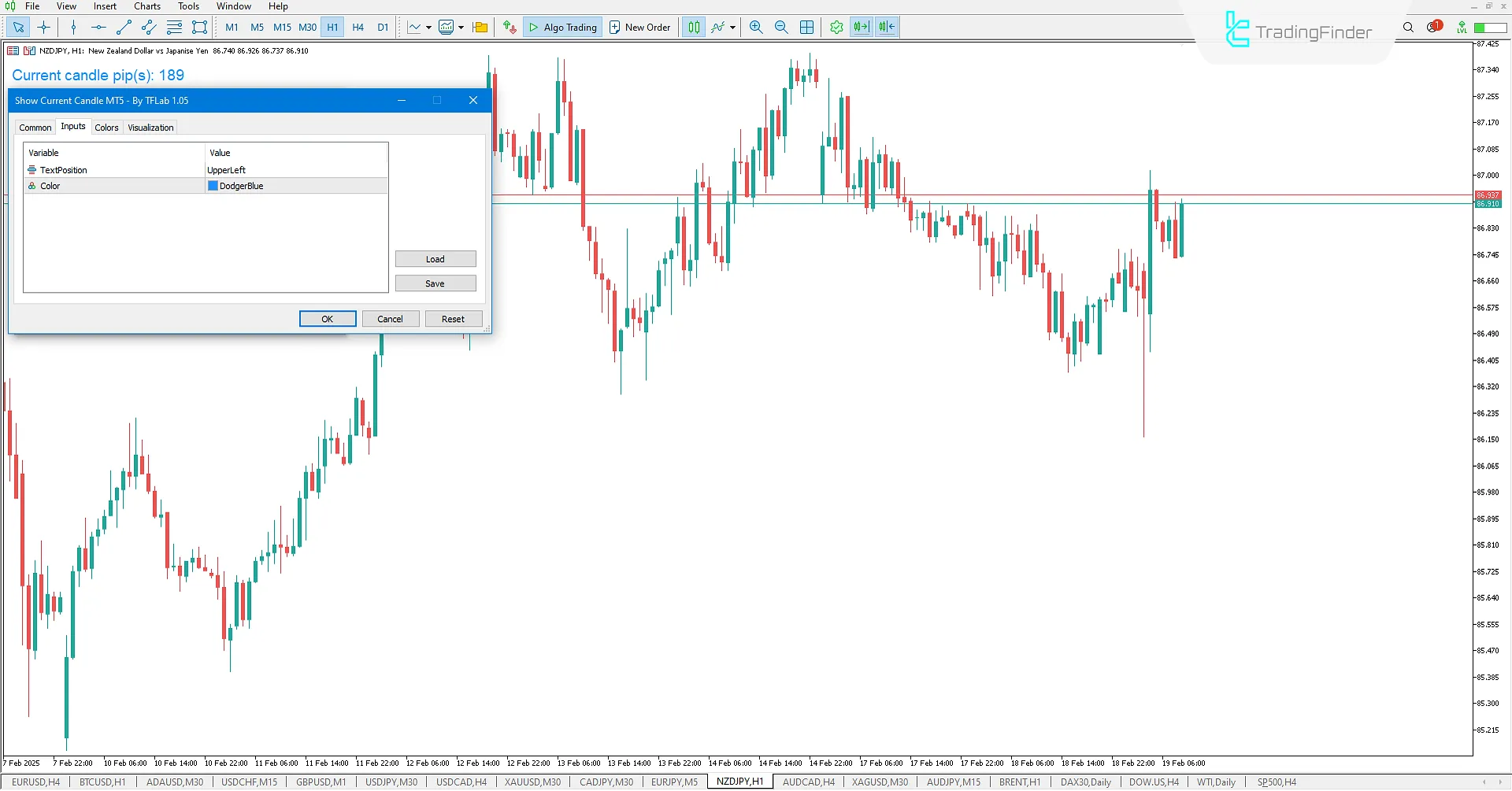1512x791 pixels.
Task: Toggle chart shift from right edge
Action: pyautogui.click(x=887, y=27)
